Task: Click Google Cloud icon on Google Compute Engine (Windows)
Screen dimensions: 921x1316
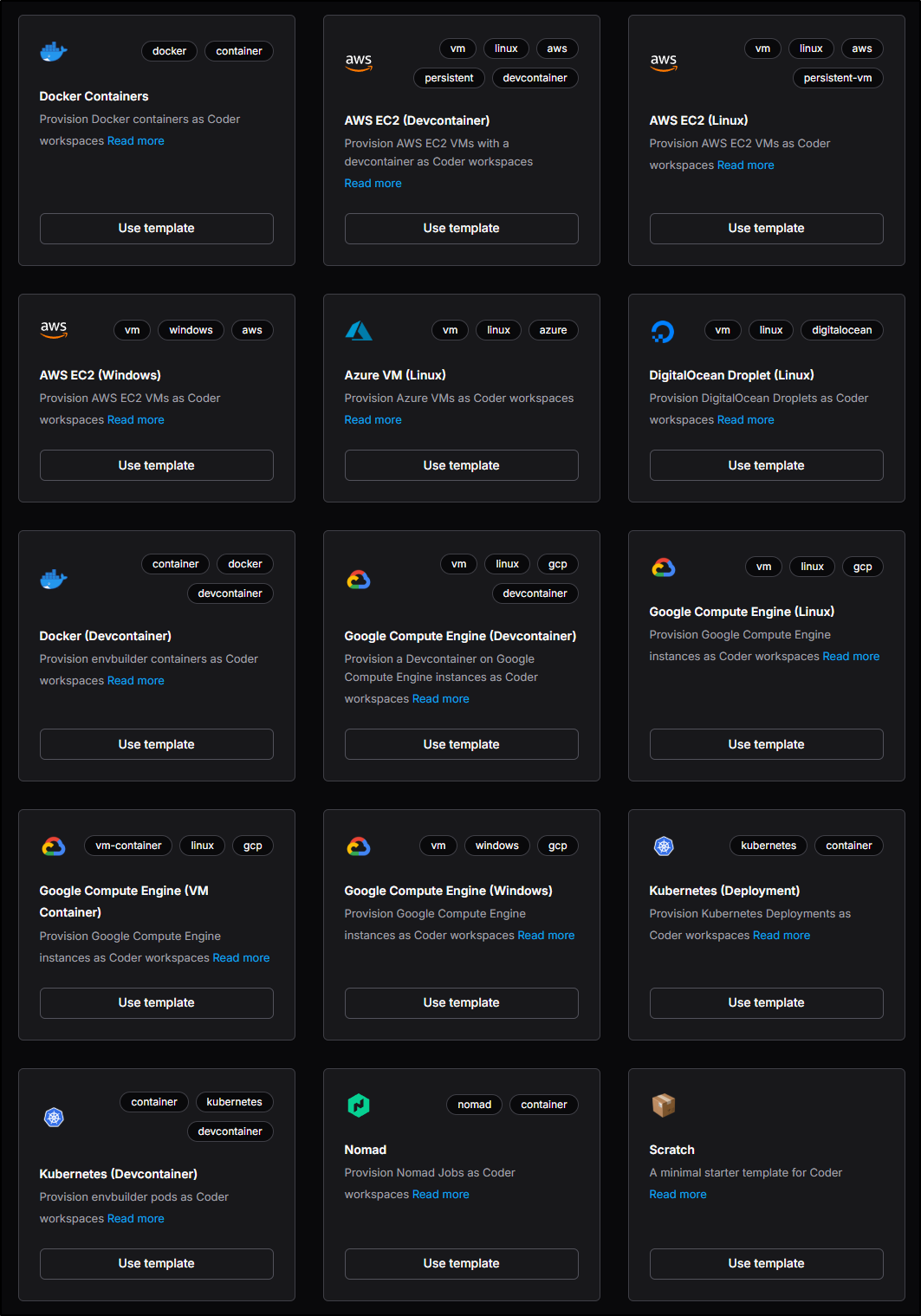Action: coord(359,846)
